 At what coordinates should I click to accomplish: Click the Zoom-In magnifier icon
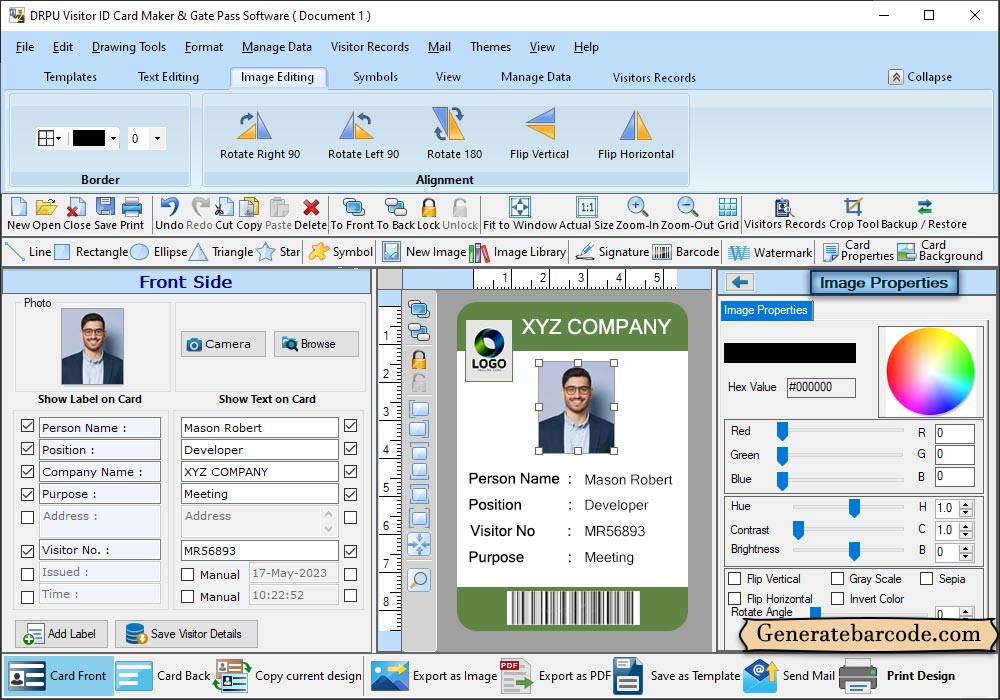pyautogui.click(x=637, y=207)
